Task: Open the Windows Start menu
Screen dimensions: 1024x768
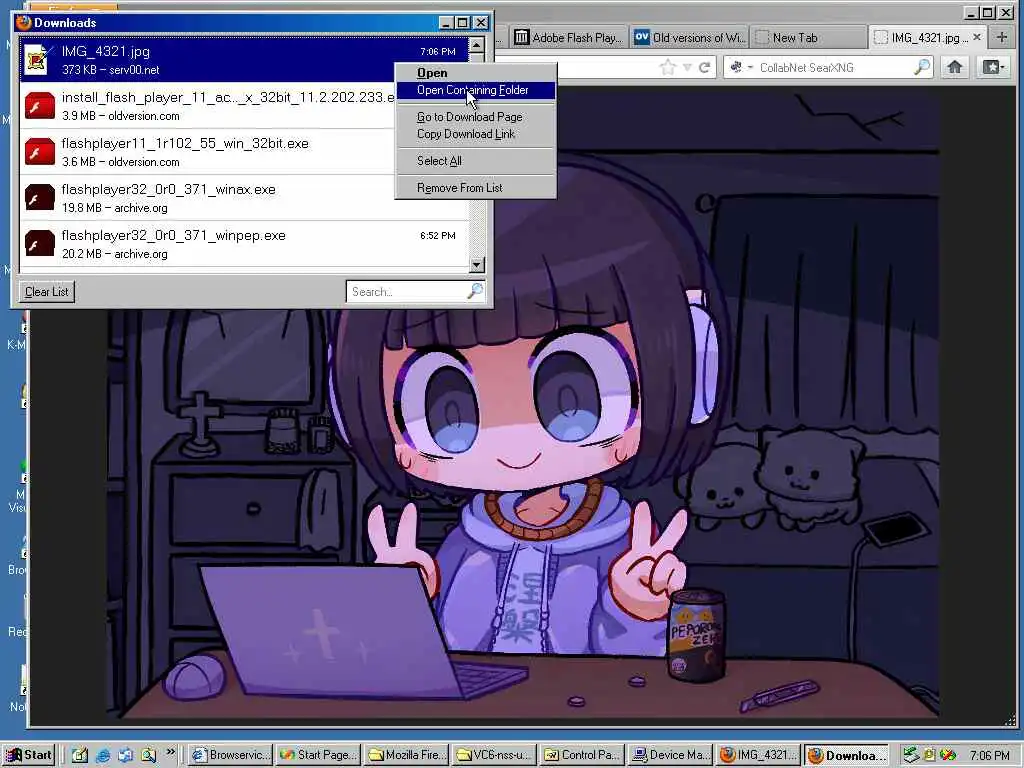Action: 28,755
